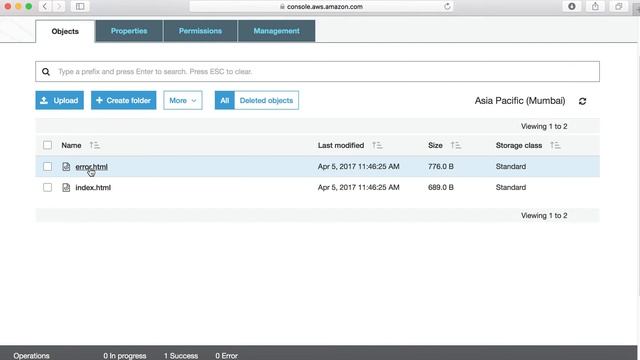Sort by Name column sort icon

(x=95, y=145)
